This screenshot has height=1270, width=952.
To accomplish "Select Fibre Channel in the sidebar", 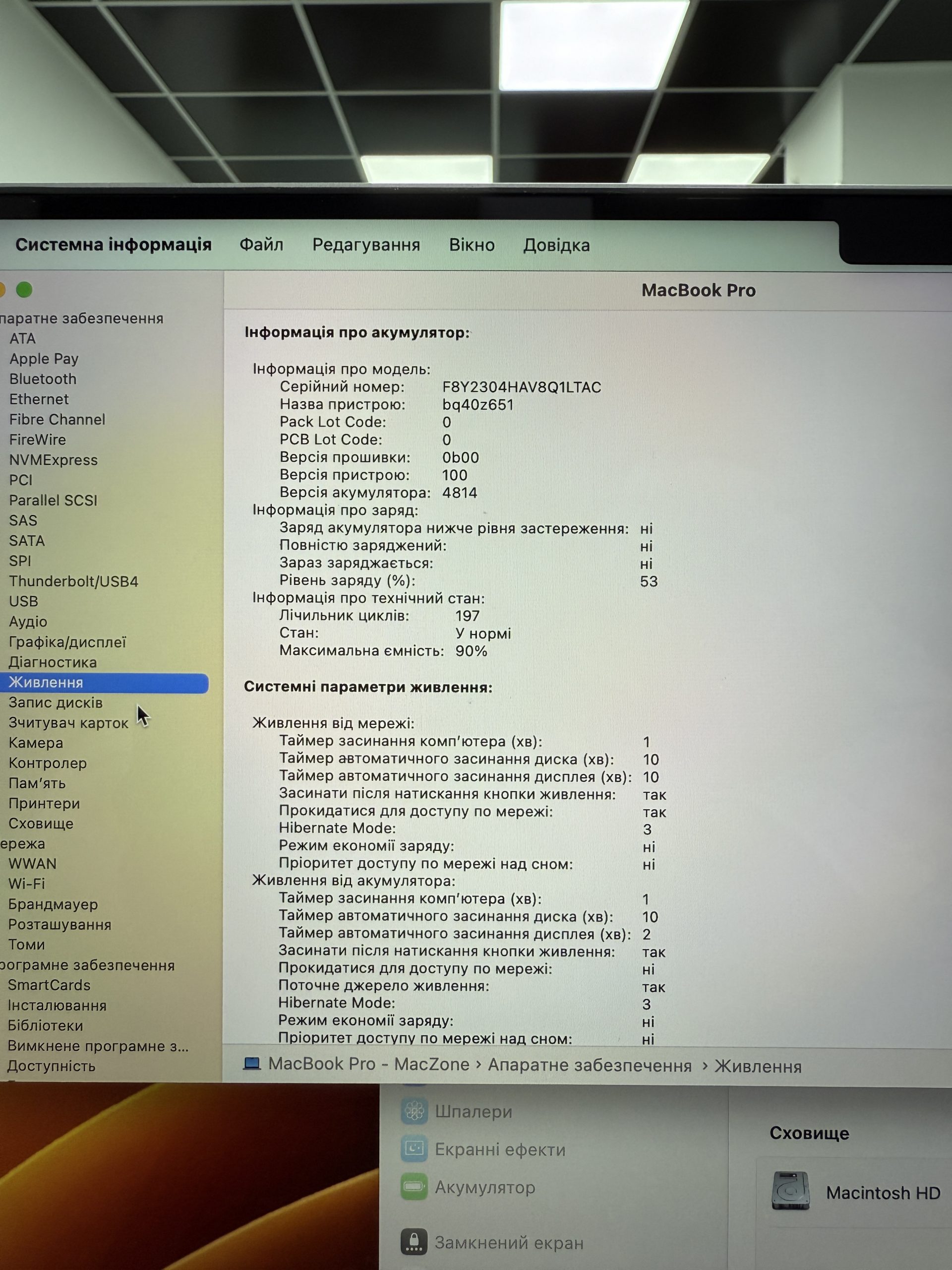I will click(x=57, y=419).
